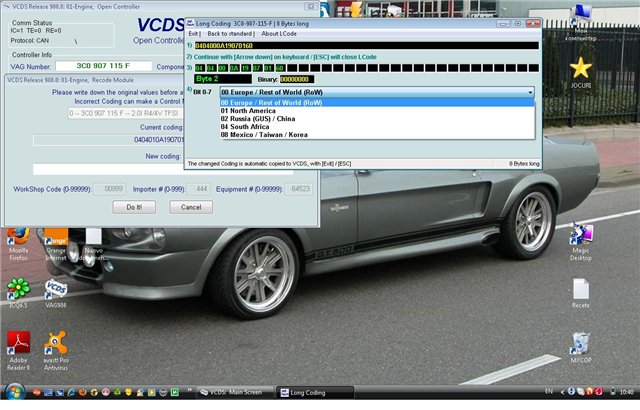This screenshot has height=410, width=640.
Task: Click Exit in the Long Coding menu
Action: (193, 34)
